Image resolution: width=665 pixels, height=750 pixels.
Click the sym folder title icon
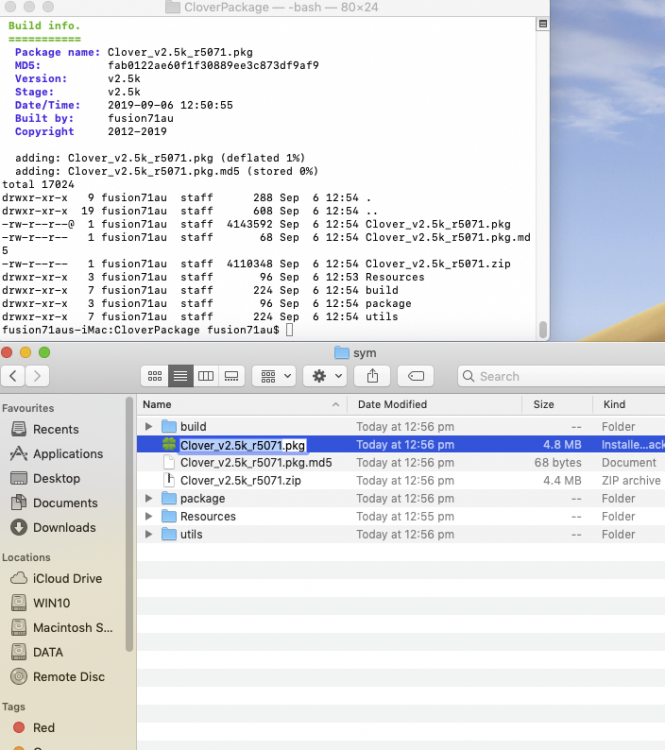tap(342, 353)
